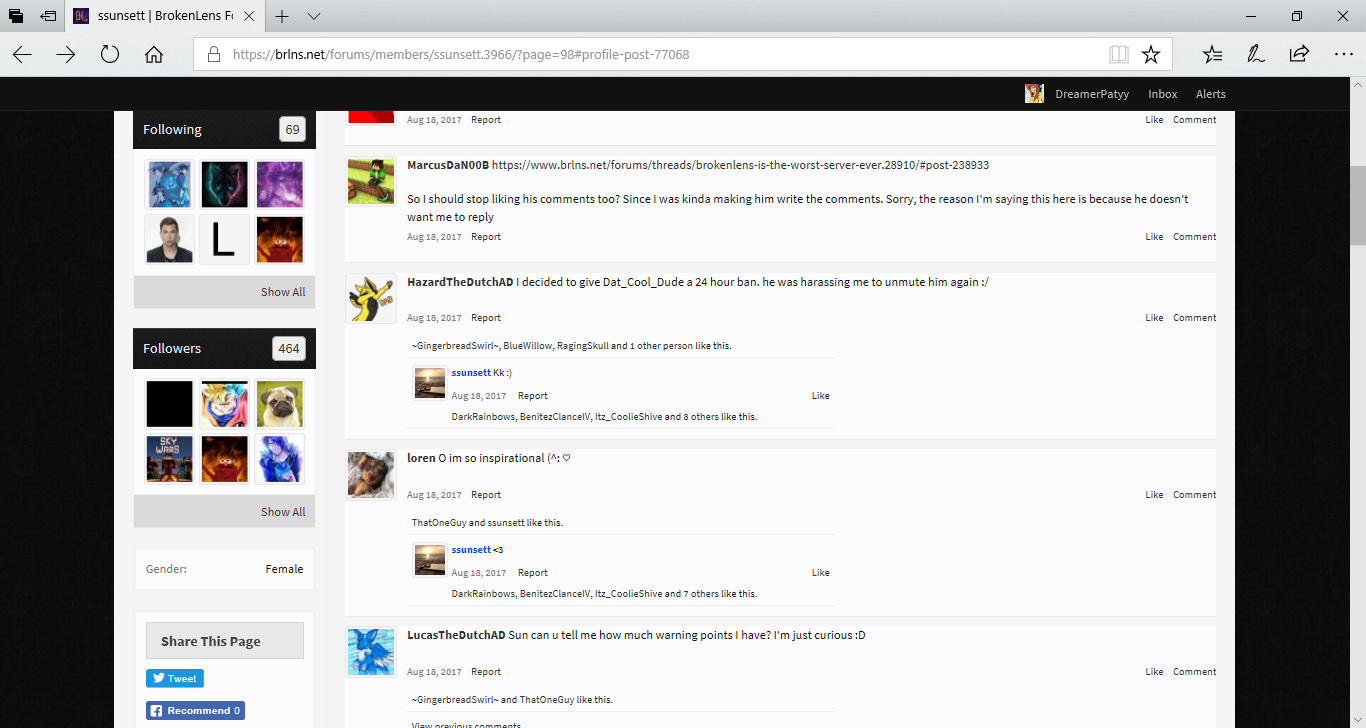The image size is (1366, 728).
Task: Open the Sky Wars avatar in Followers
Action: (169, 459)
